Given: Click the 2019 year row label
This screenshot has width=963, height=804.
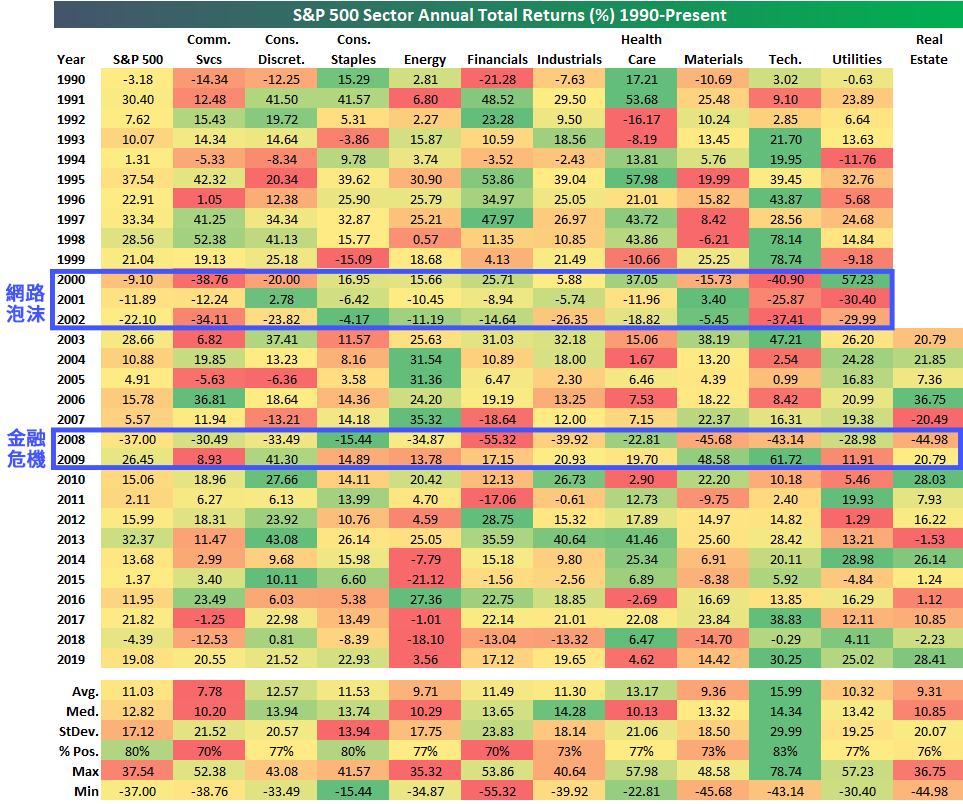Looking at the screenshot, I should click(71, 660).
